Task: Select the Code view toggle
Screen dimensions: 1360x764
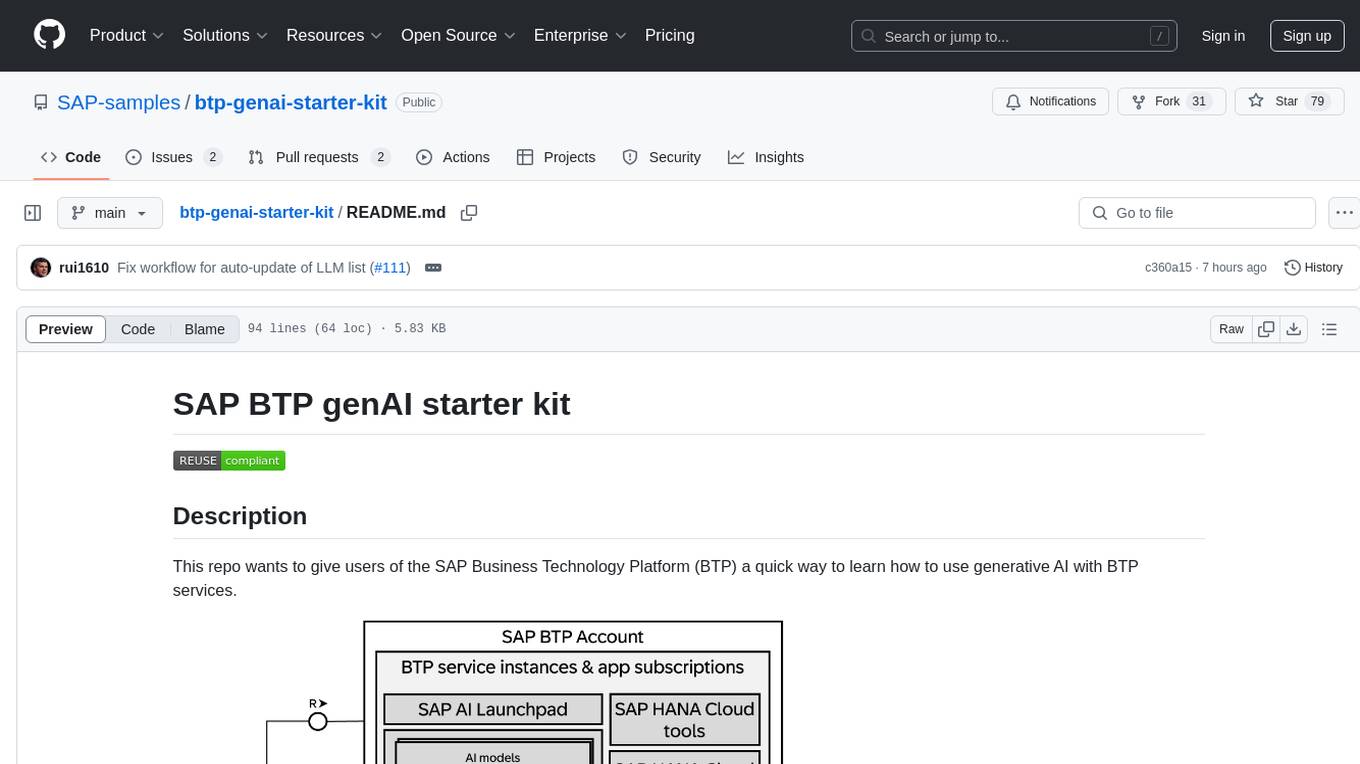Action: click(138, 329)
